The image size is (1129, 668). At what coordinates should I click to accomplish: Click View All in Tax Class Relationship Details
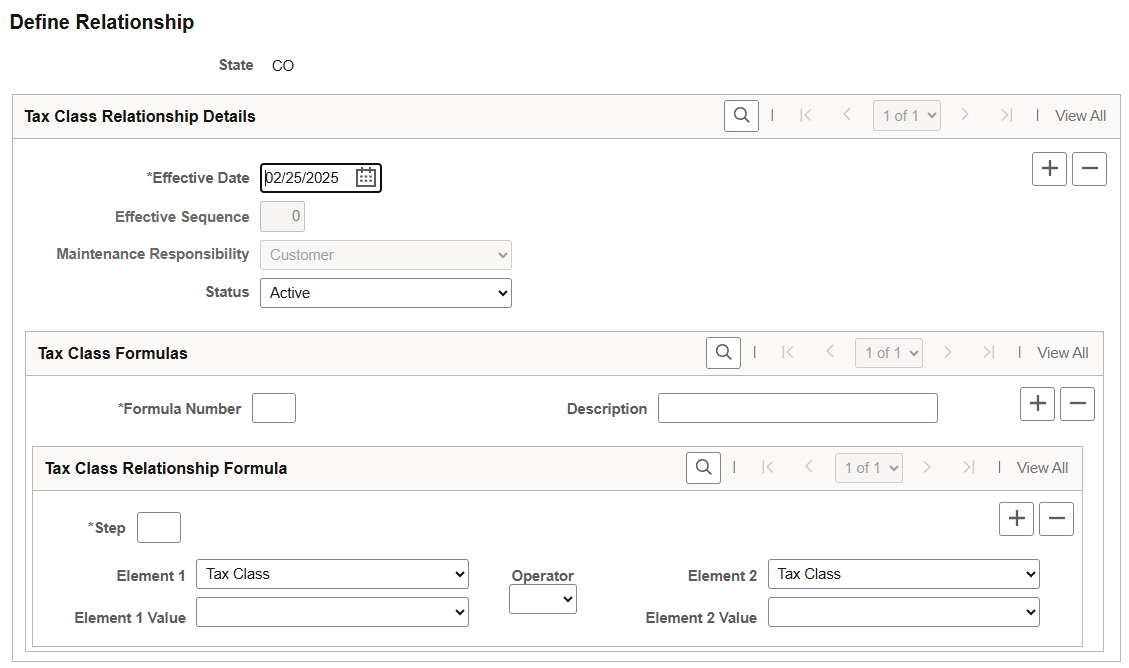click(x=1080, y=116)
